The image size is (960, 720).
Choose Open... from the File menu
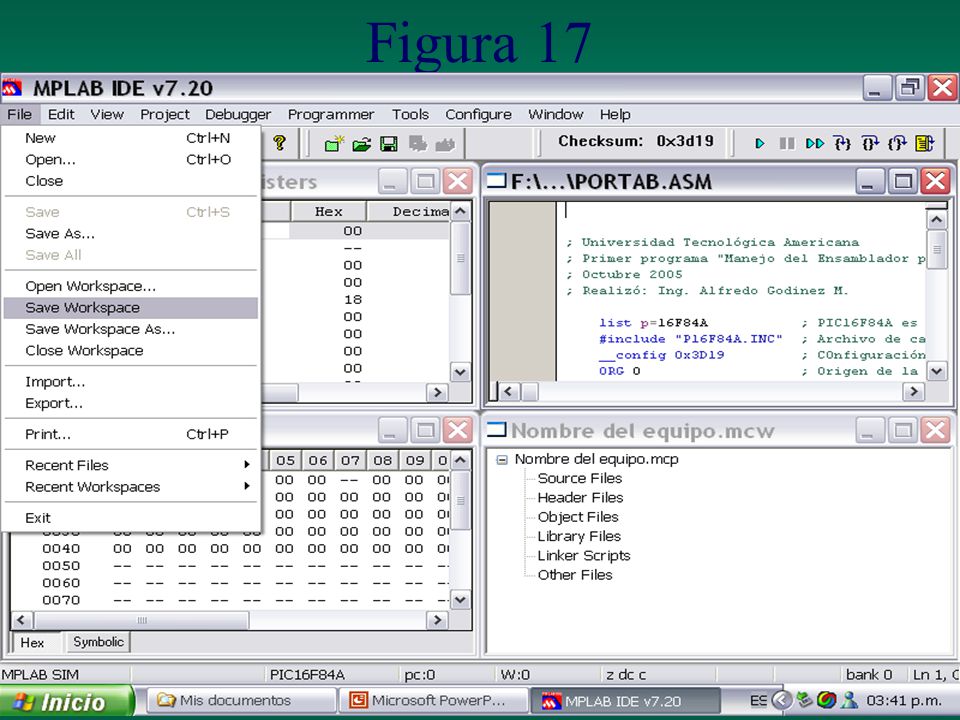tap(130, 159)
